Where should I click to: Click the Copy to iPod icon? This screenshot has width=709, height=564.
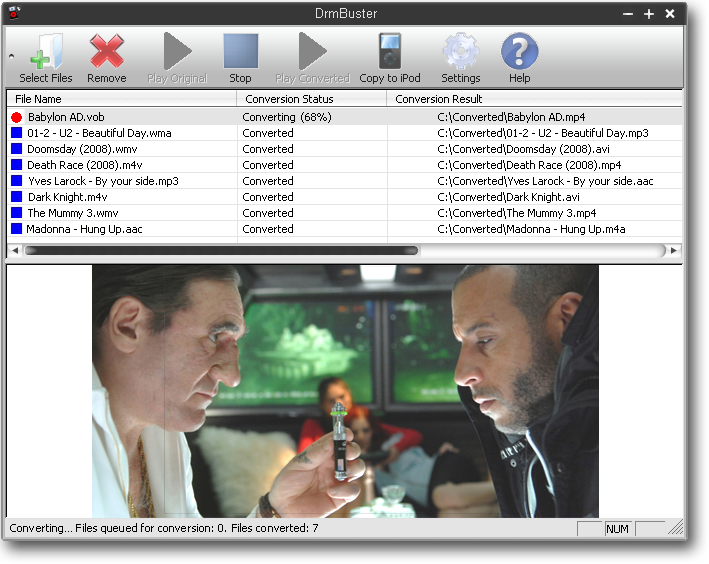point(390,51)
